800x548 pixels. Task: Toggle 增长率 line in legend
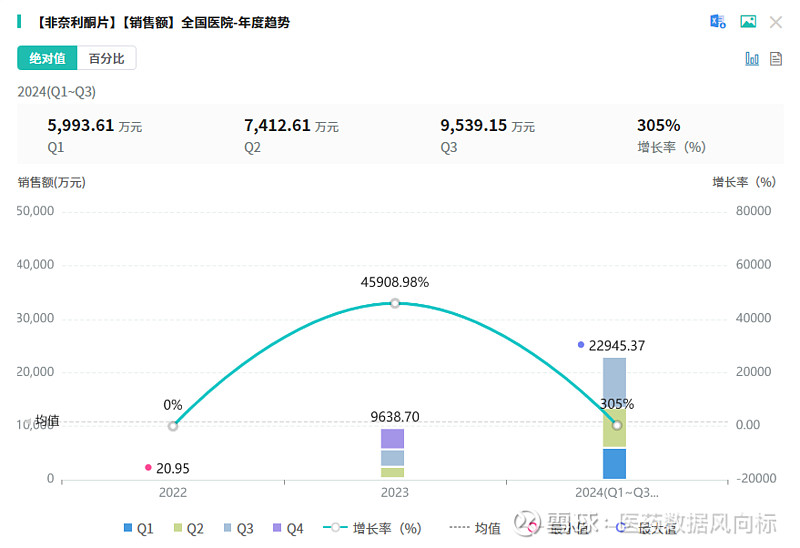point(372,529)
